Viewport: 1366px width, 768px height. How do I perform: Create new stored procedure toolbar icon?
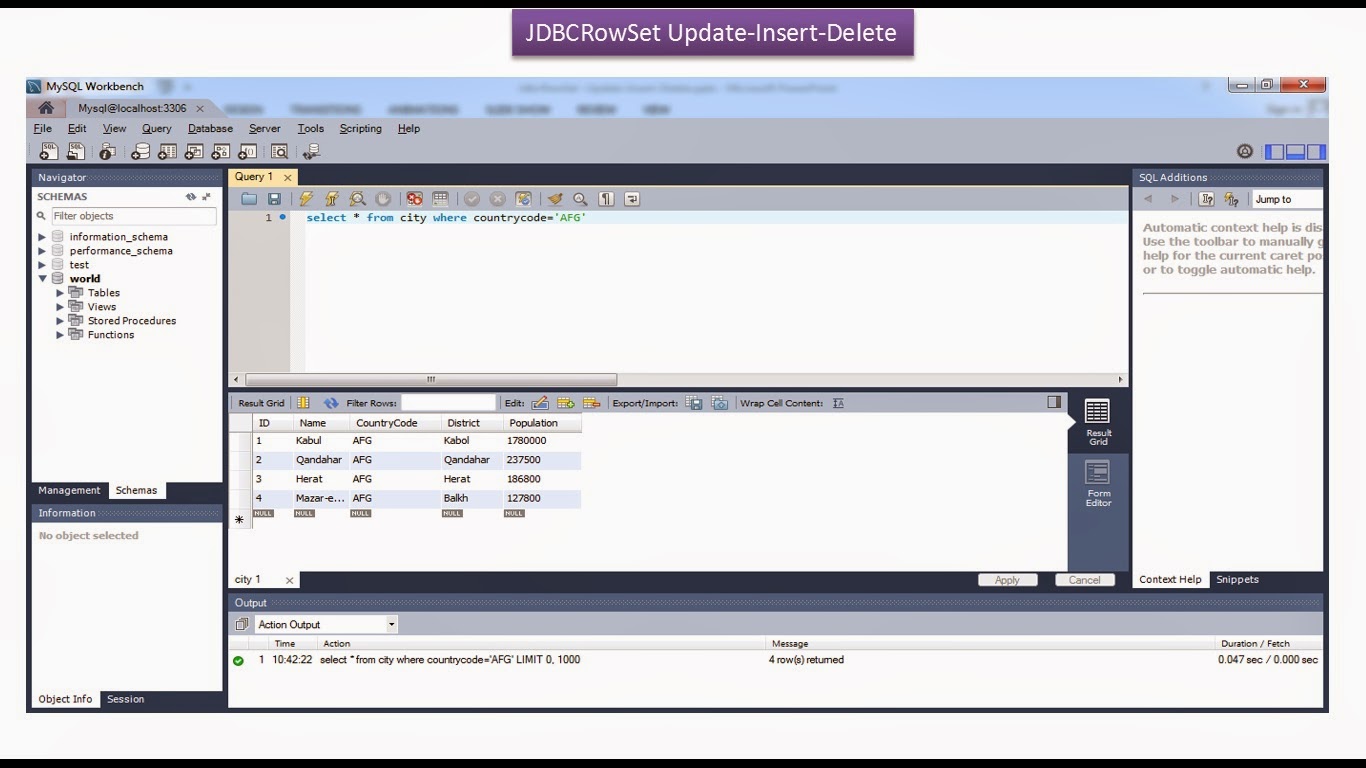click(220, 152)
